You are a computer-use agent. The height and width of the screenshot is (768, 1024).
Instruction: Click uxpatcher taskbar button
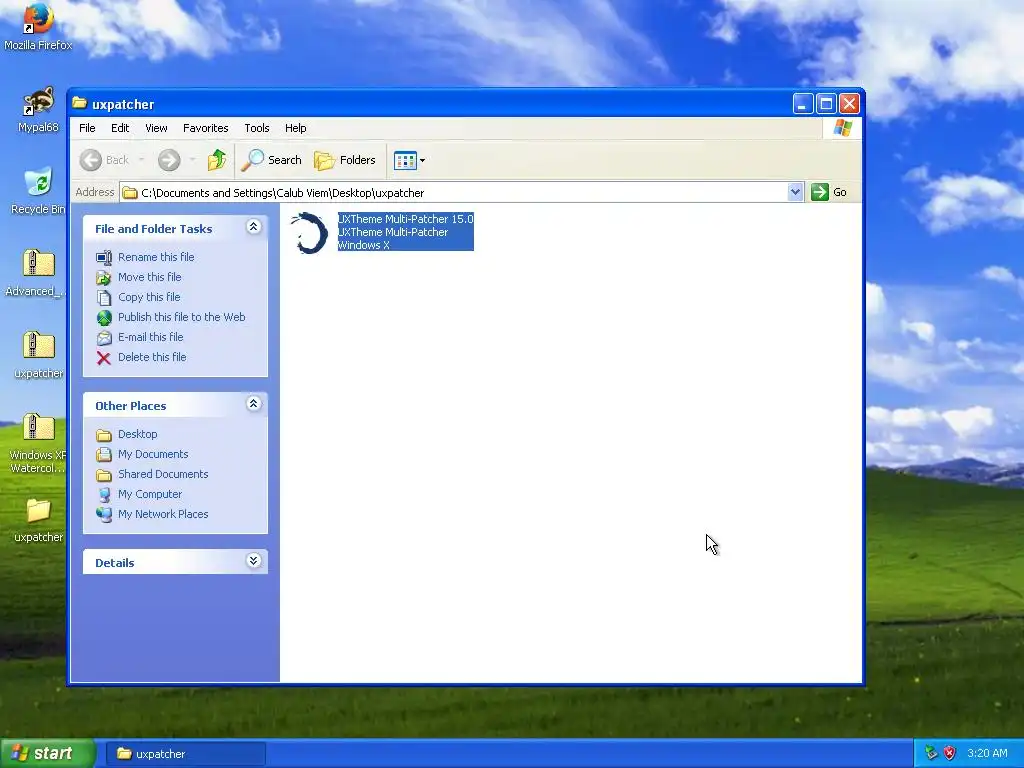tap(186, 754)
